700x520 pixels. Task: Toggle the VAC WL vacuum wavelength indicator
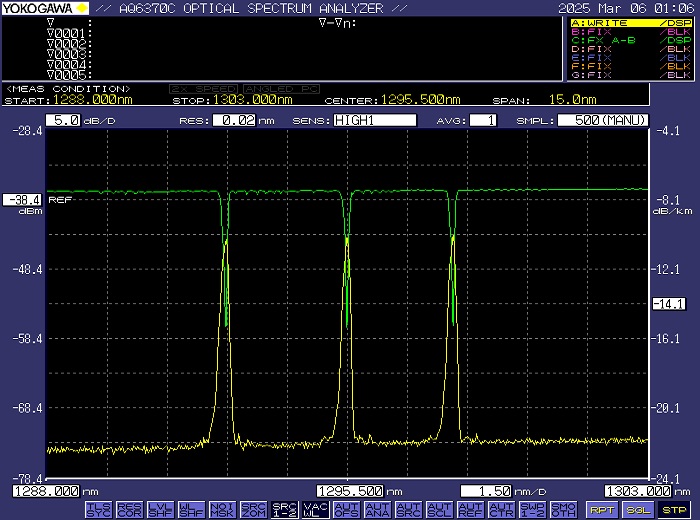click(316, 509)
